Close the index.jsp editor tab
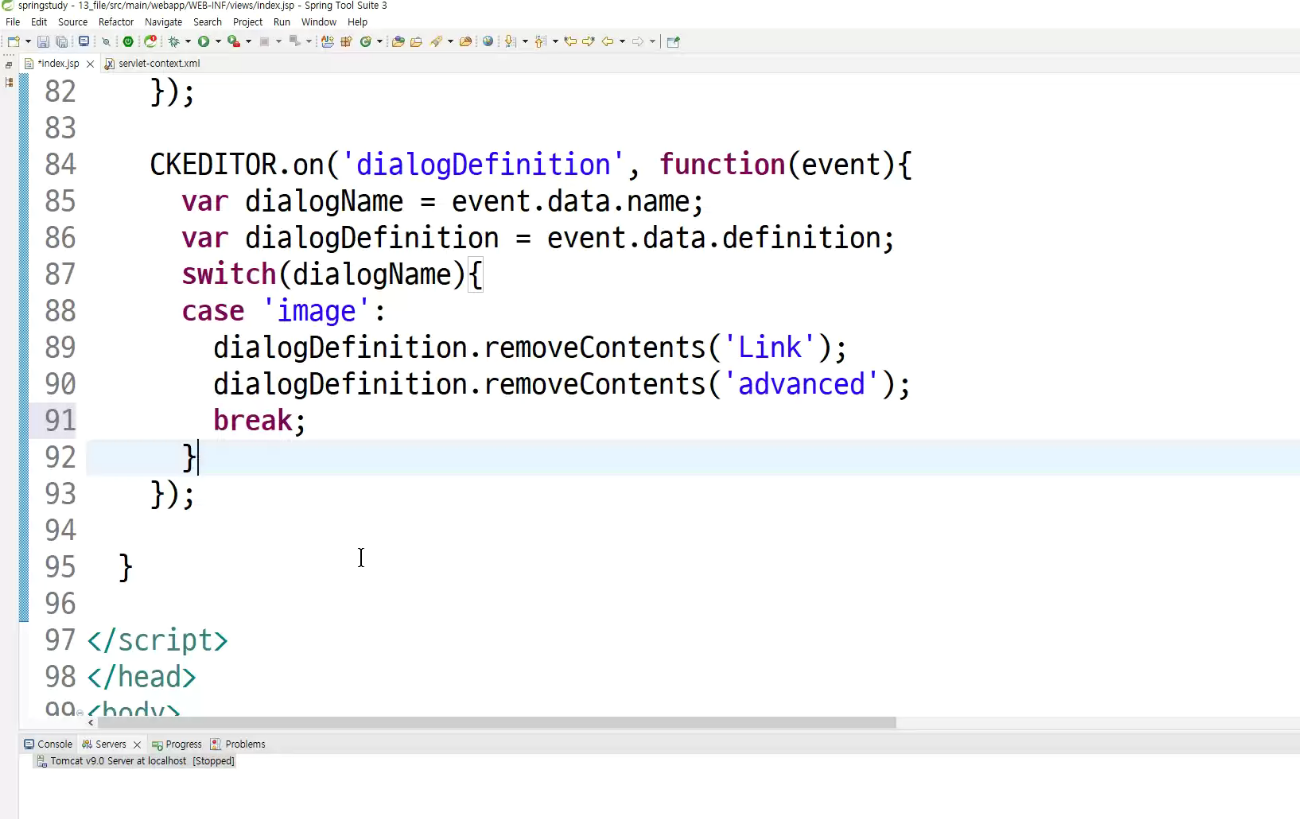This screenshot has width=1300, height=819. coord(90,64)
